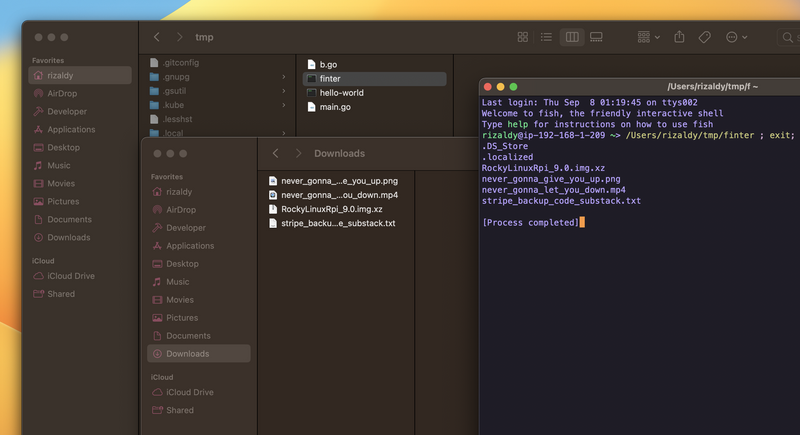
Task: Click the stripe_backup_code_substack.txt line in Terminal output
Action: [561, 201]
